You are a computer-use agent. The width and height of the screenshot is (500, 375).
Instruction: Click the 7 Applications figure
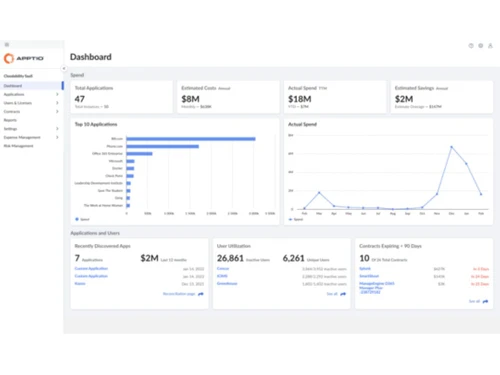point(77,258)
